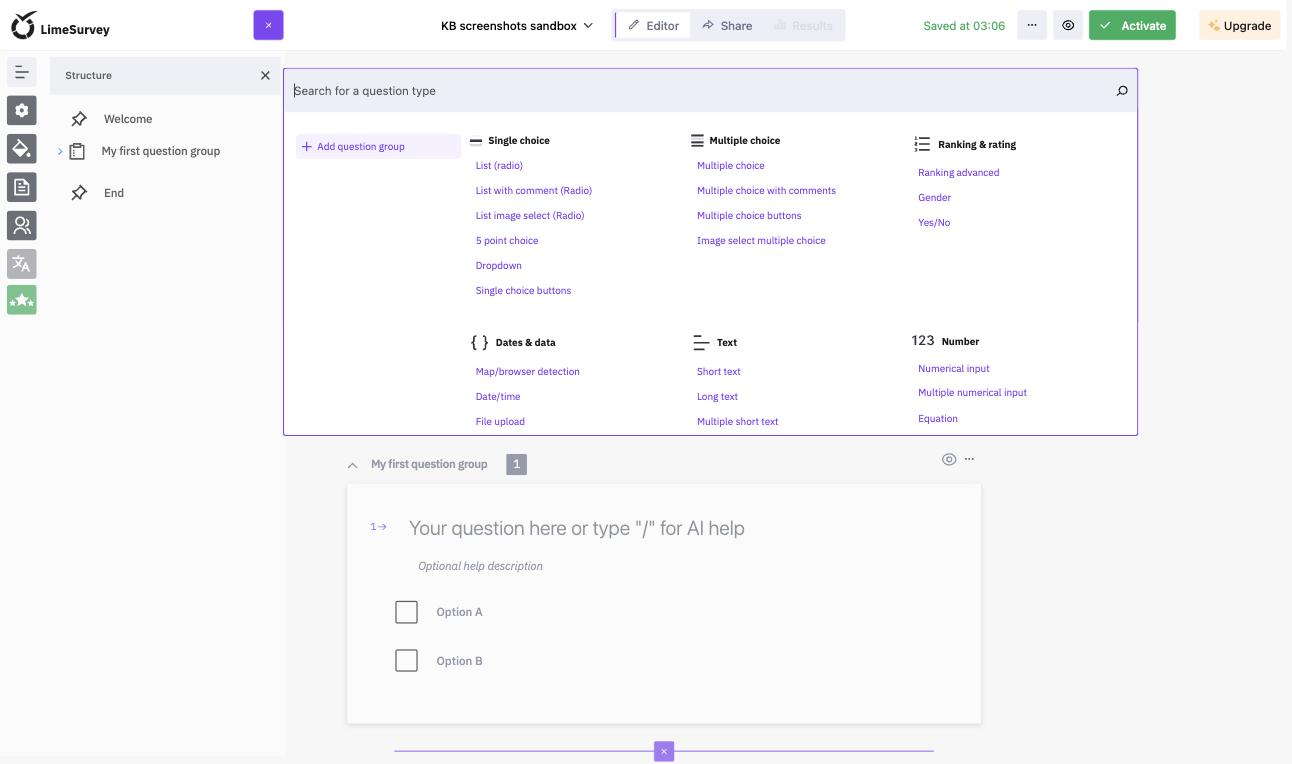
Task: Choose List (radio) question type
Action: [x=499, y=166]
